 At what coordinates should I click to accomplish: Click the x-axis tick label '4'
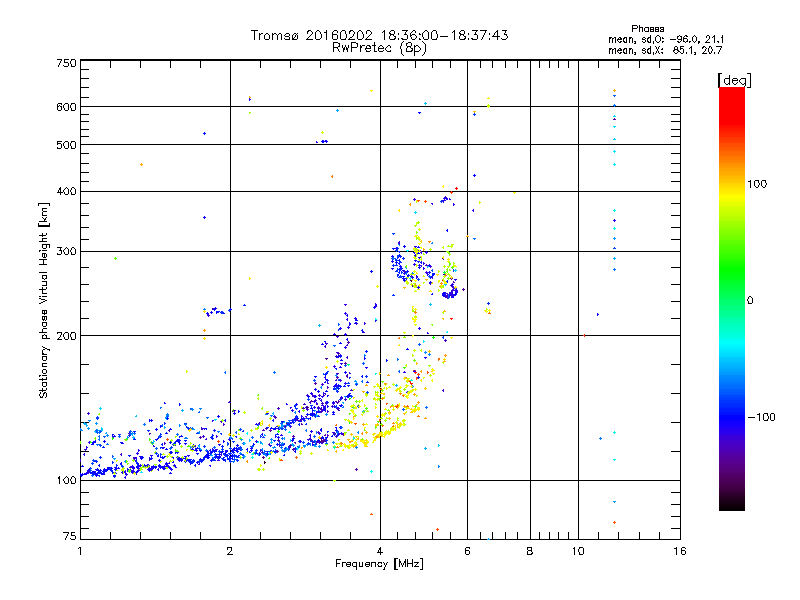(380, 551)
